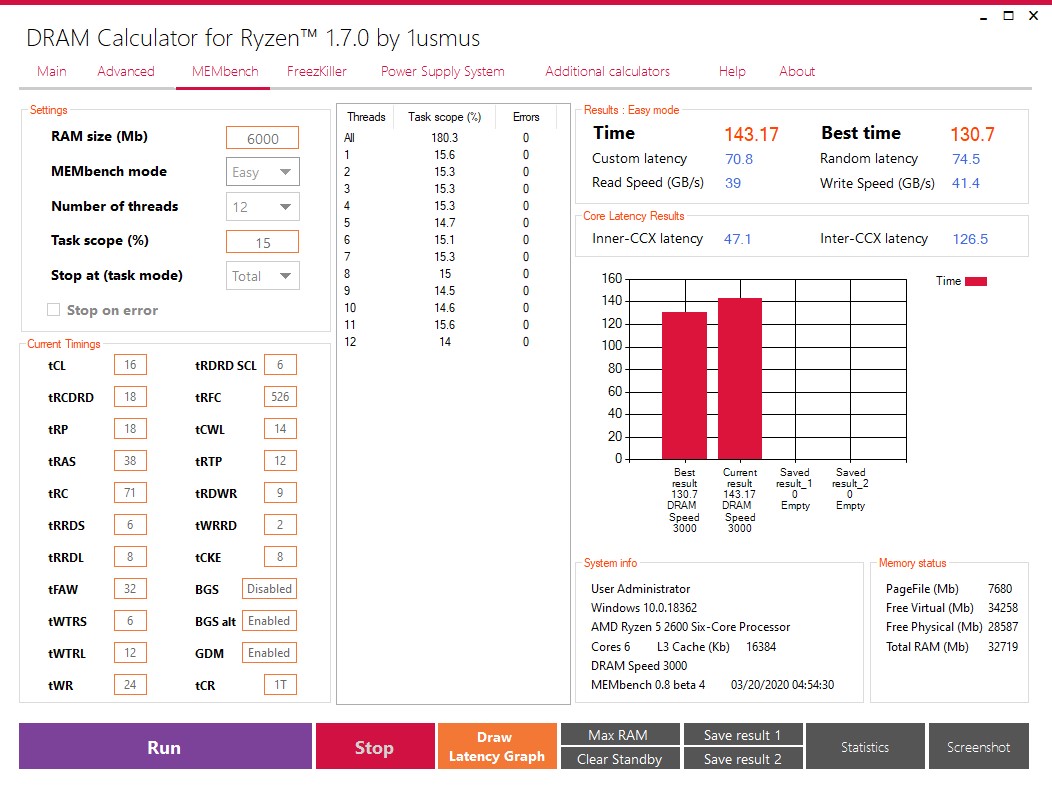Click the BGS alt Enabled field
Image resolution: width=1052 pixels, height=790 pixels.
[x=269, y=621]
